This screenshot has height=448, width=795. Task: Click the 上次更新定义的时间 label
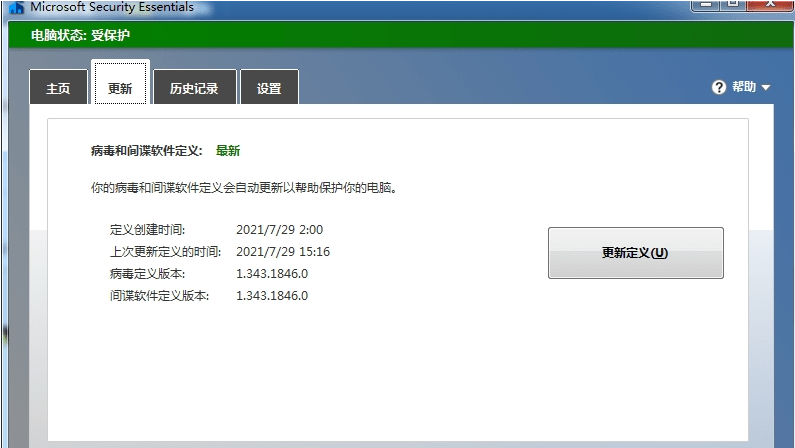pyautogui.click(x=165, y=251)
